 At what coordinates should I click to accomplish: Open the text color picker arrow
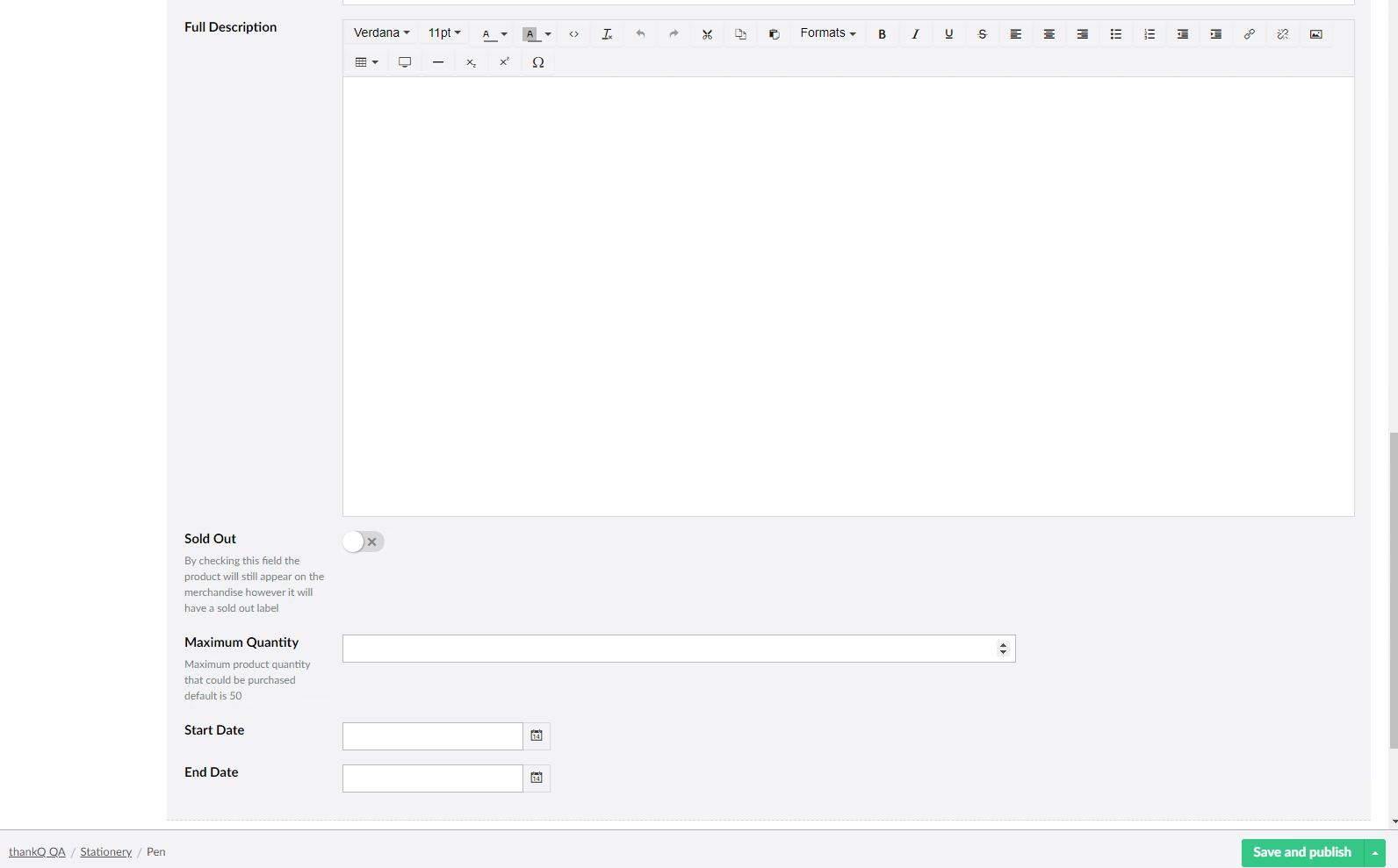click(504, 34)
